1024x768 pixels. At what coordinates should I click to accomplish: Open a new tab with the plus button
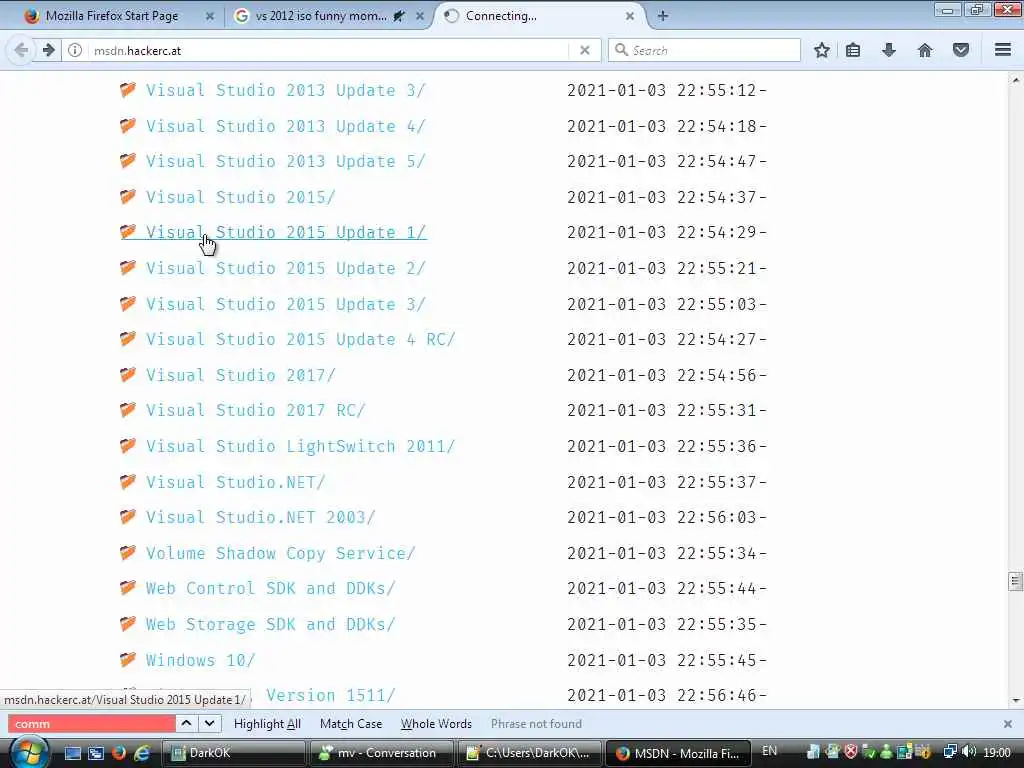coord(662,16)
